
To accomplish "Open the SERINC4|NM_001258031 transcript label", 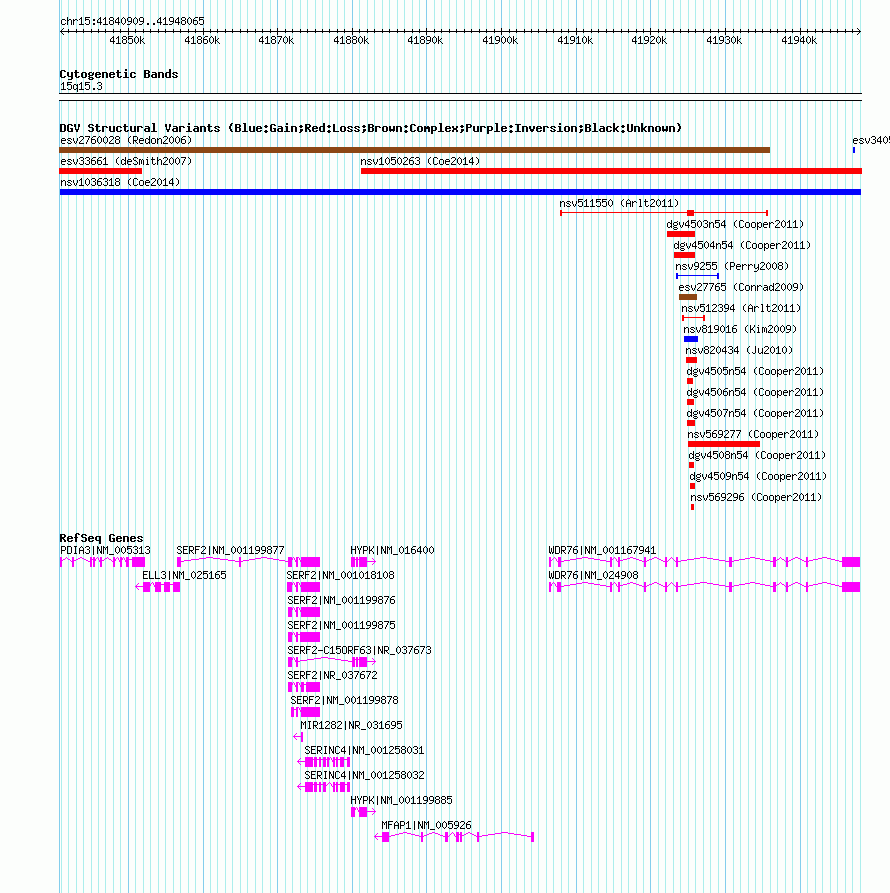I will click(x=364, y=751).
